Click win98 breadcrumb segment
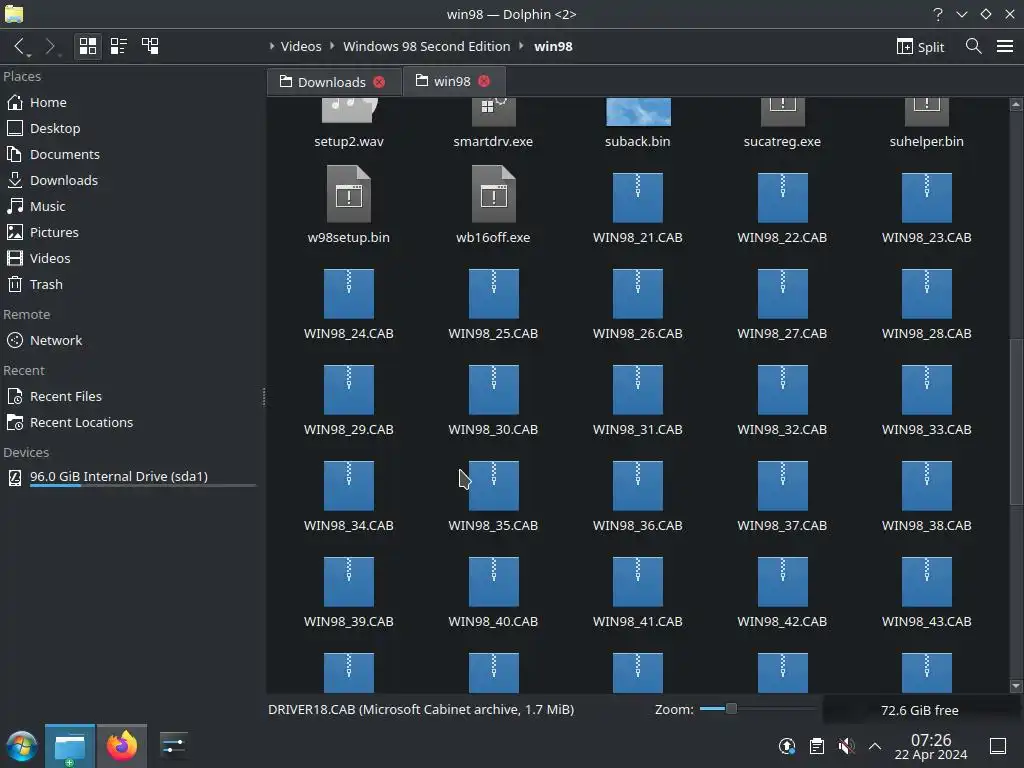 pyautogui.click(x=553, y=46)
